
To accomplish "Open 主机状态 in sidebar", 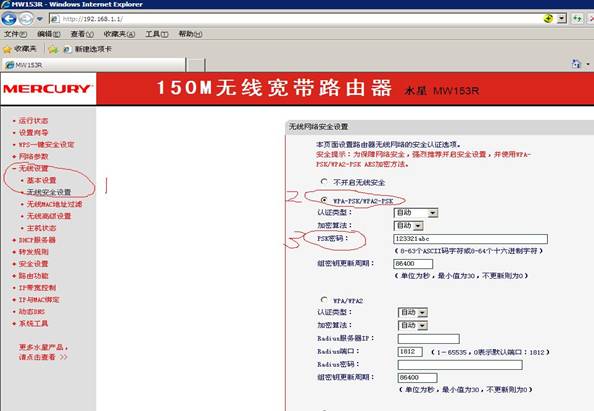I will click(x=41, y=228).
